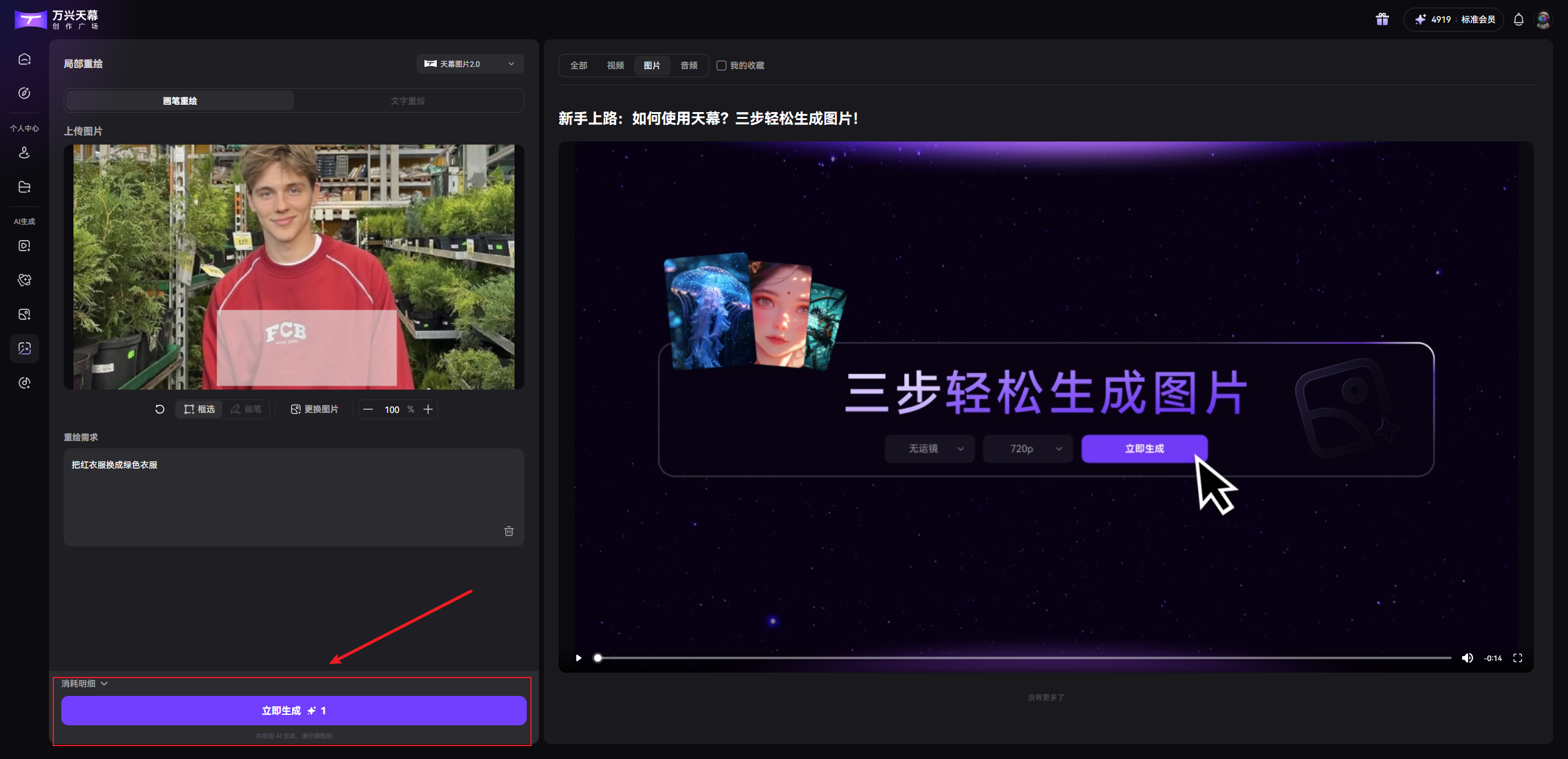Click the 立即生成 generate button
The image size is (1568, 759).
(x=293, y=710)
